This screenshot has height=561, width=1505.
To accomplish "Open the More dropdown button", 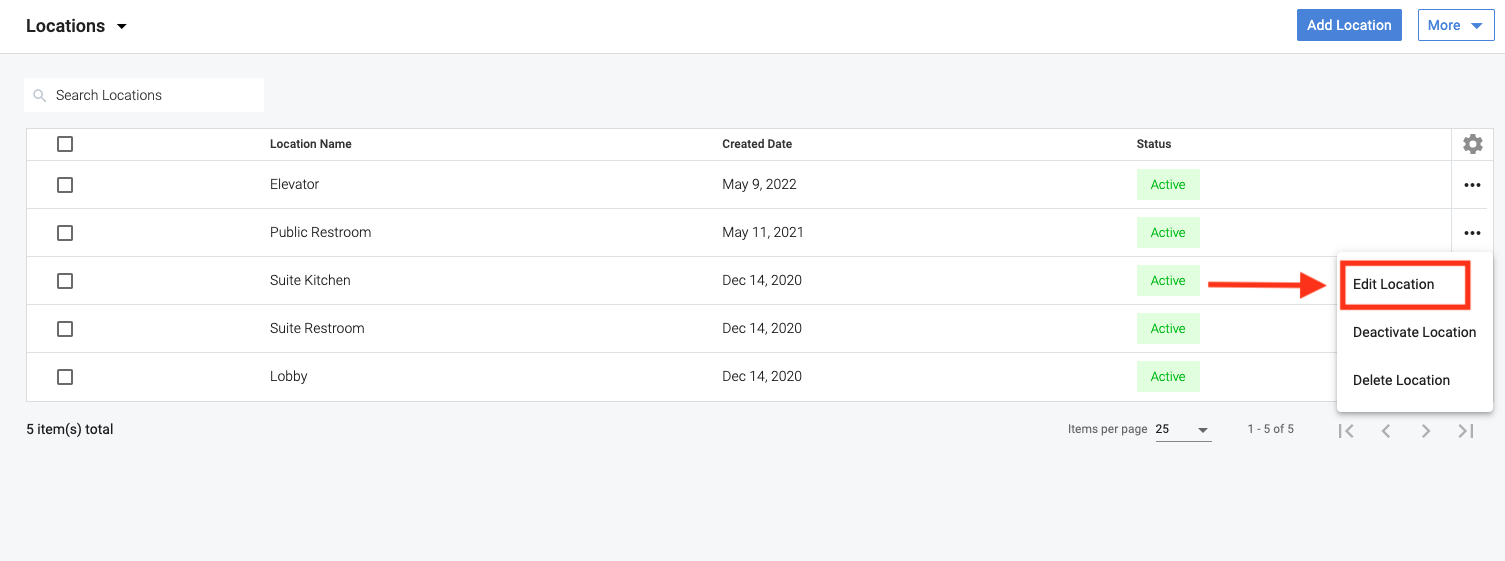I will [x=1455, y=25].
